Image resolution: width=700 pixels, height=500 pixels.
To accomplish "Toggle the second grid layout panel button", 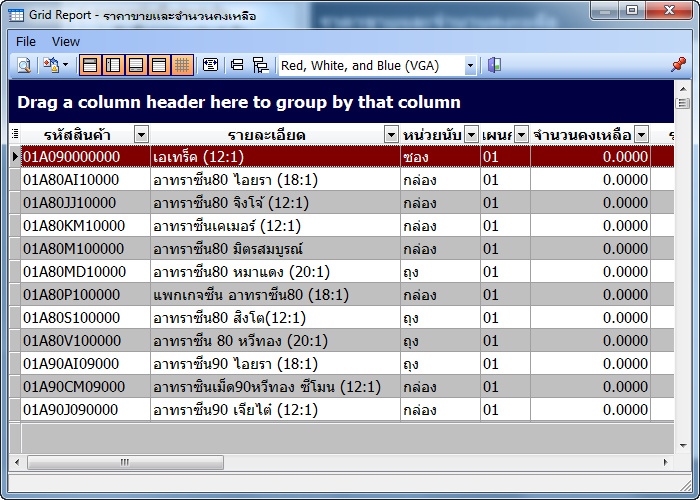I will [x=113, y=65].
